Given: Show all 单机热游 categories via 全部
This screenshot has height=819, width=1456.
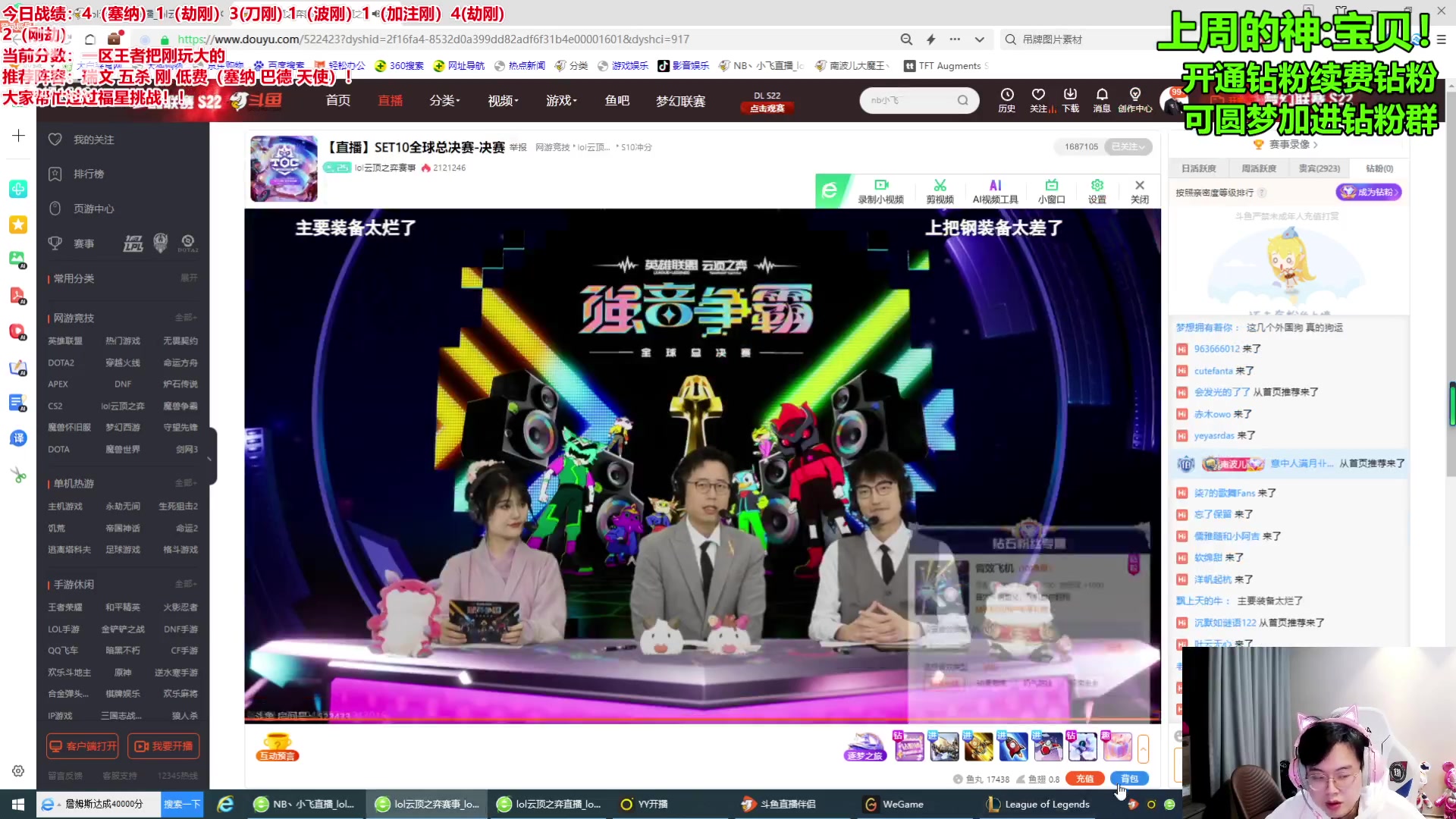Looking at the screenshot, I should pos(186,483).
